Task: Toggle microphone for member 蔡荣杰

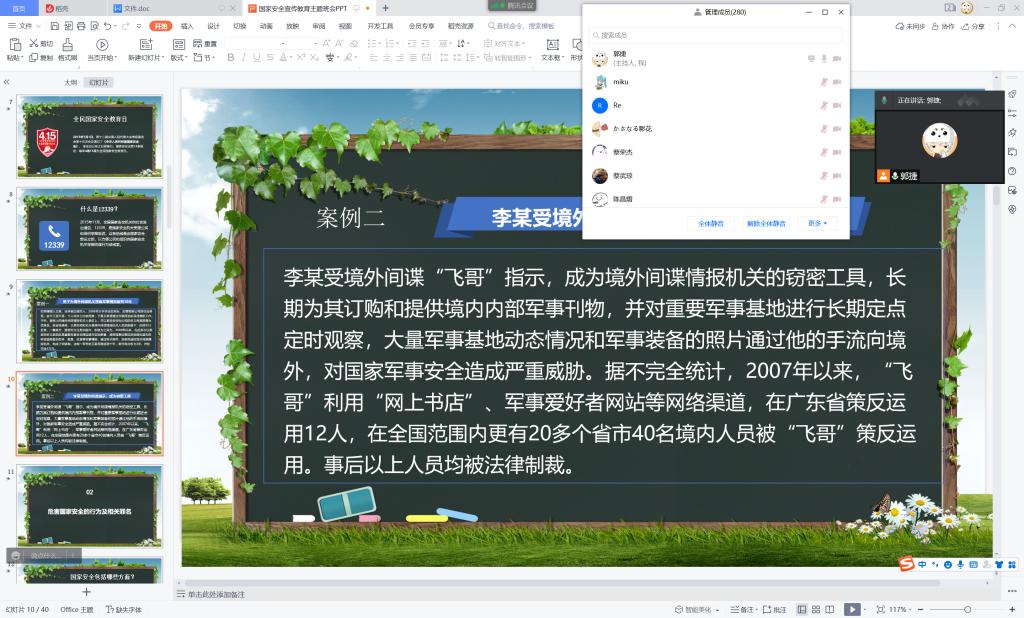Action: [x=824, y=152]
